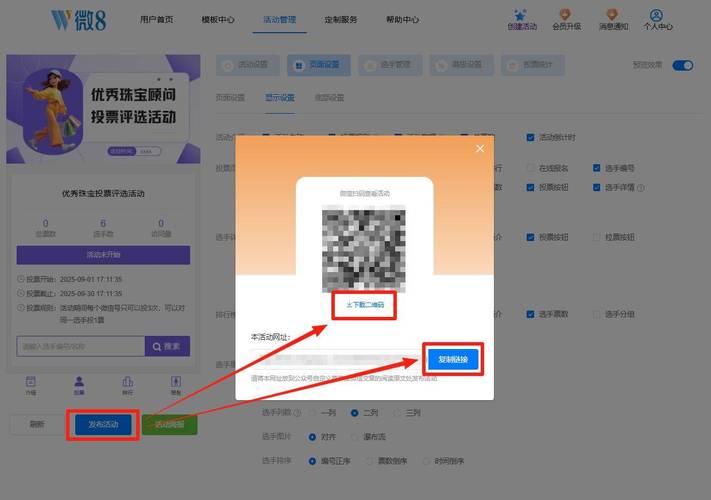Switch to 页面设置 top tab
This screenshot has height=500, width=711.
click(319, 65)
